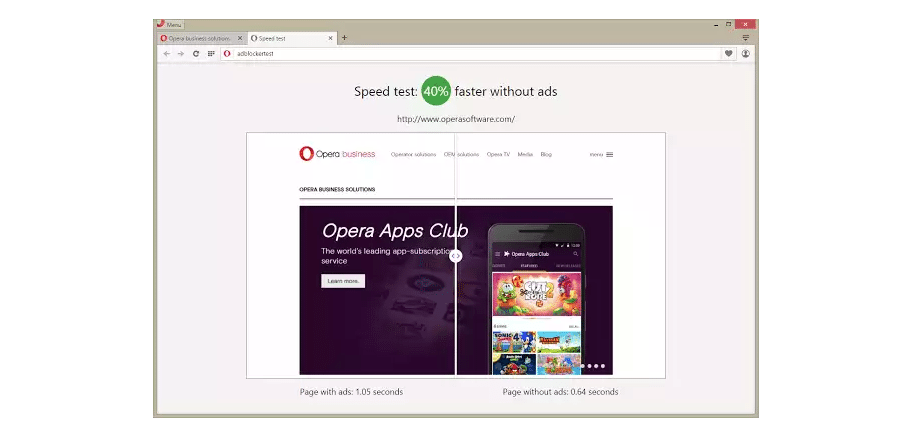Image resolution: width=910 pixels, height=442 pixels.
Task: Open the tab menu icon
Action: point(746,38)
